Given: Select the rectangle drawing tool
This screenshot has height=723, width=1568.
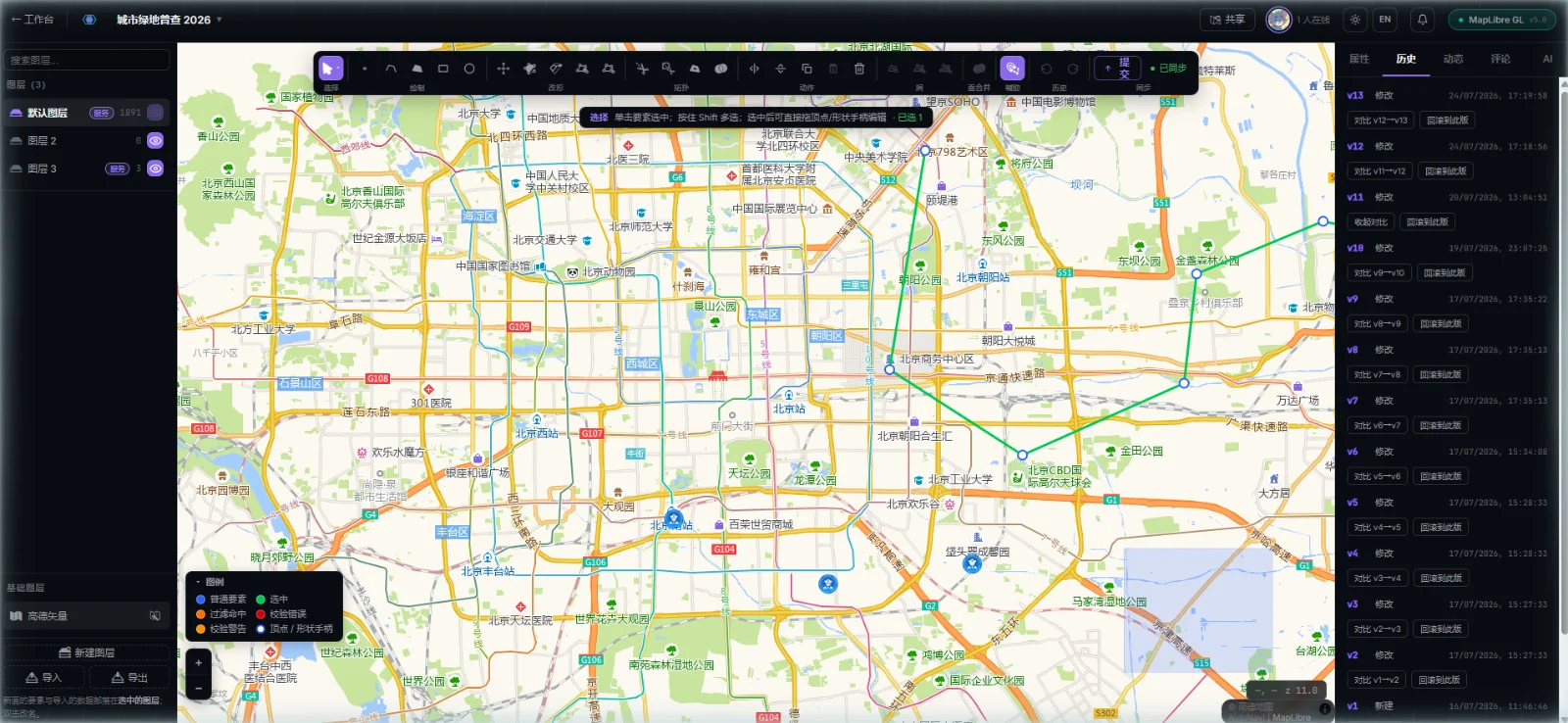Looking at the screenshot, I should [x=443, y=69].
